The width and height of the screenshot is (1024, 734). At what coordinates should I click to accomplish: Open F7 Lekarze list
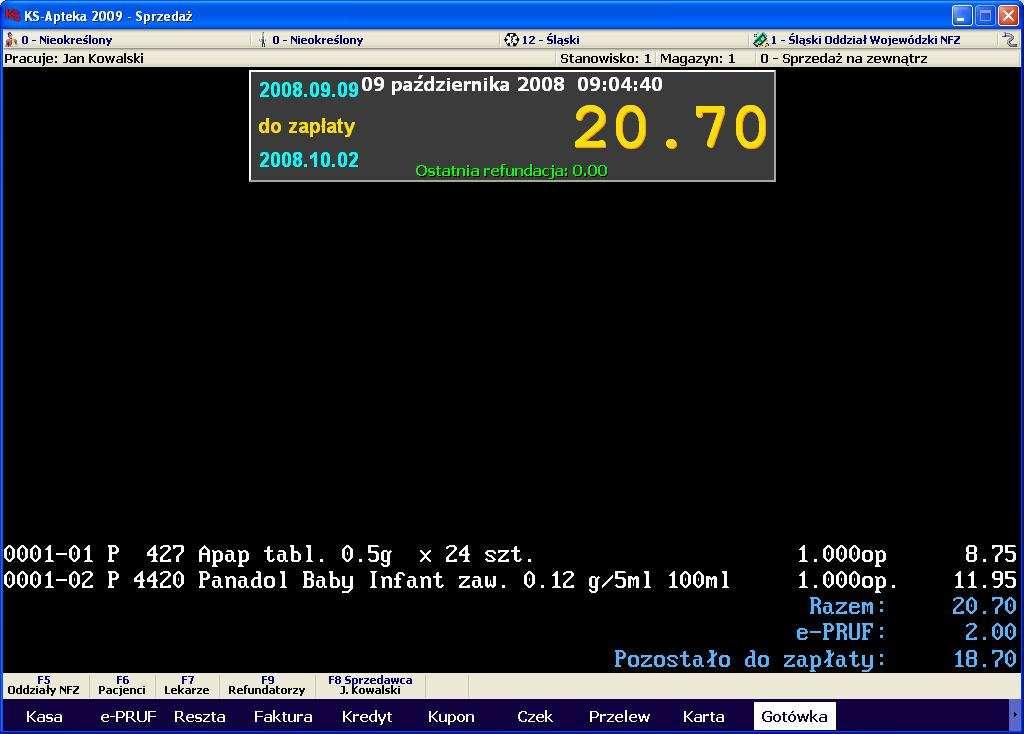[x=187, y=685]
